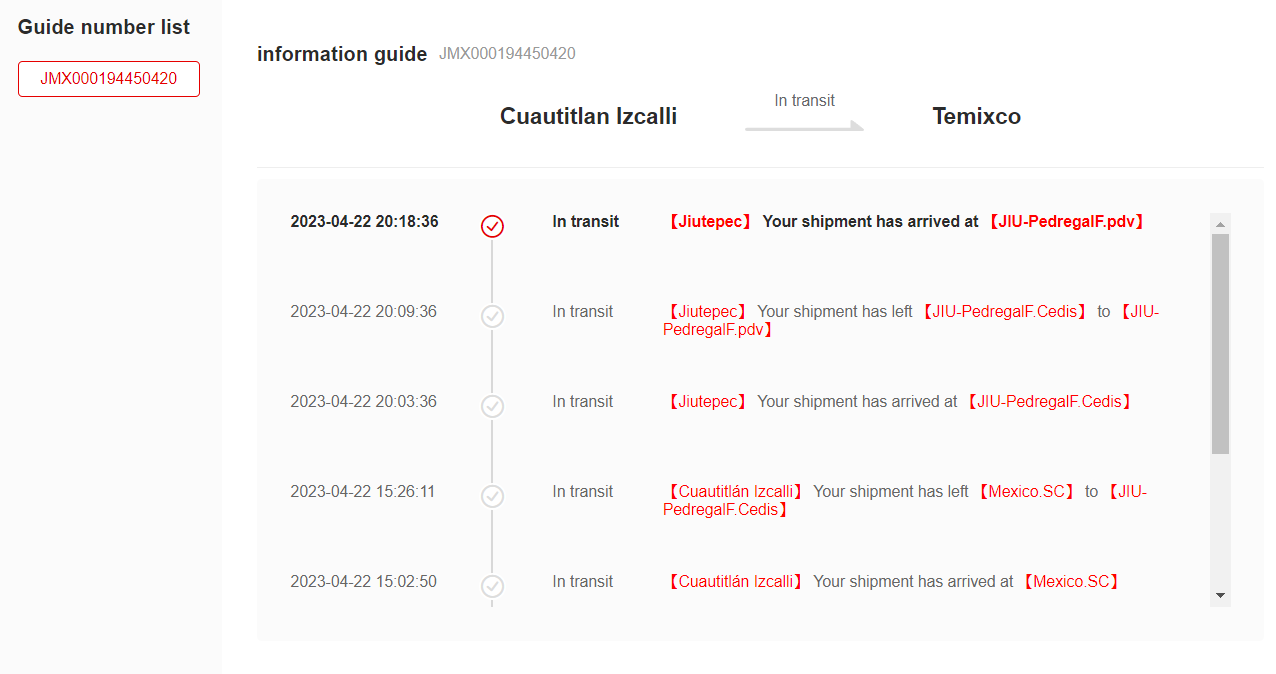The height and width of the screenshot is (674, 1276).
Task: Click the Cuautitlan Izcalli origin city name
Action: [588, 117]
